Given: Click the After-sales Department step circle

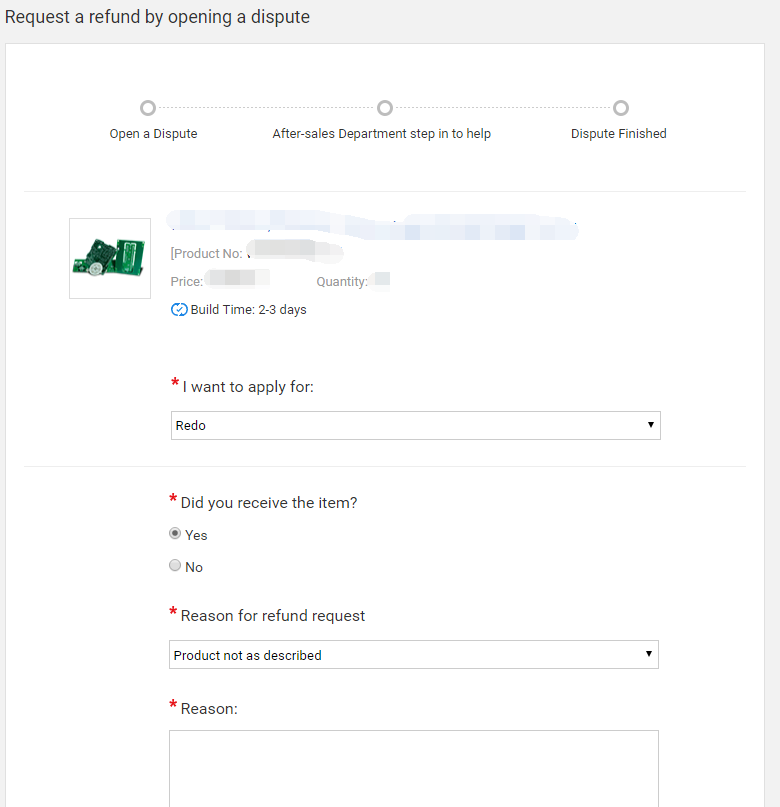Looking at the screenshot, I should [385, 108].
